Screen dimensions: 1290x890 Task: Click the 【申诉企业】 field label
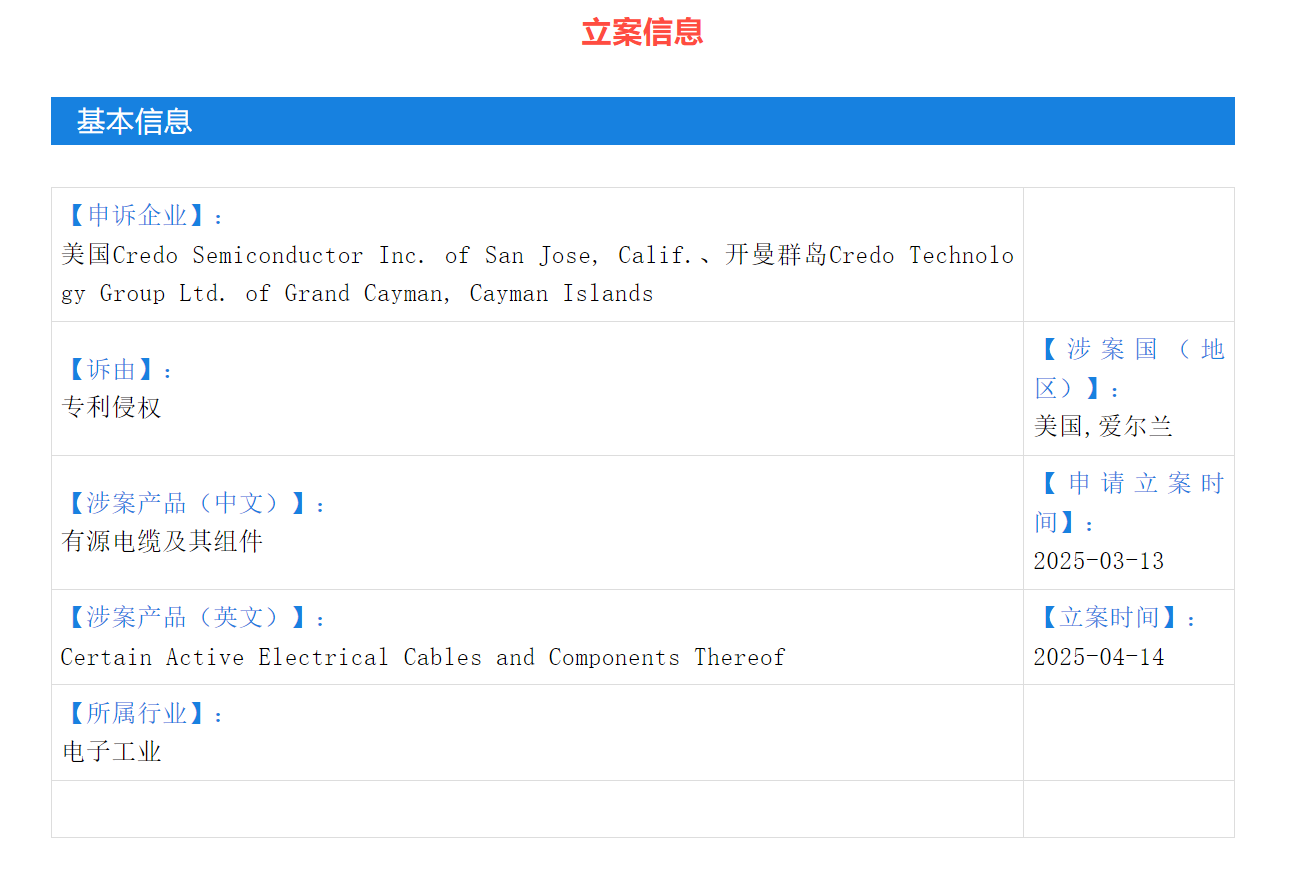(143, 215)
